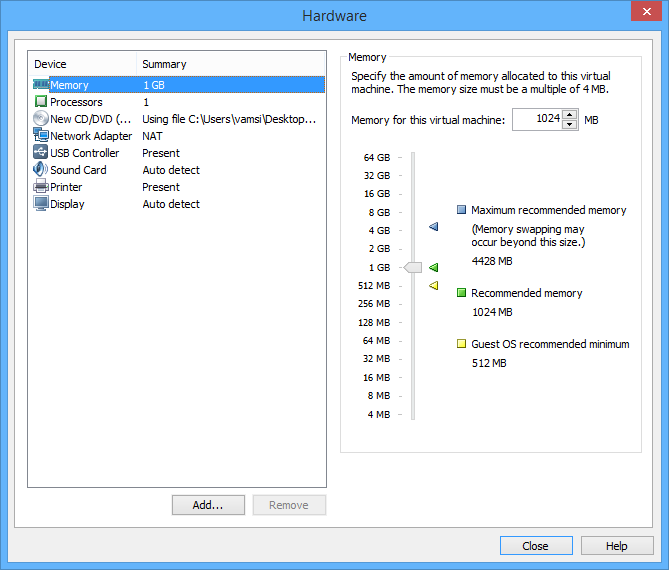Click the 2 GB slider label
Screen dimensions: 669x570
(x=379, y=248)
